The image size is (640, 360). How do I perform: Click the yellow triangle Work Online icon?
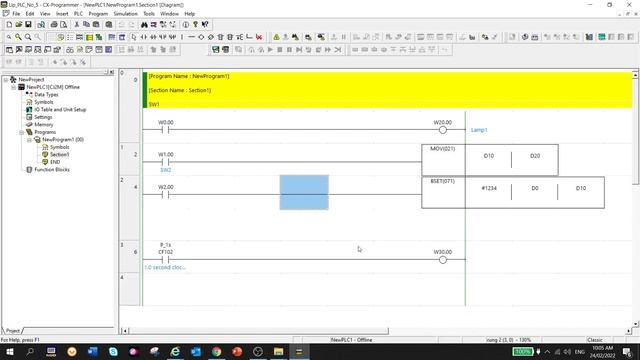pos(276,37)
